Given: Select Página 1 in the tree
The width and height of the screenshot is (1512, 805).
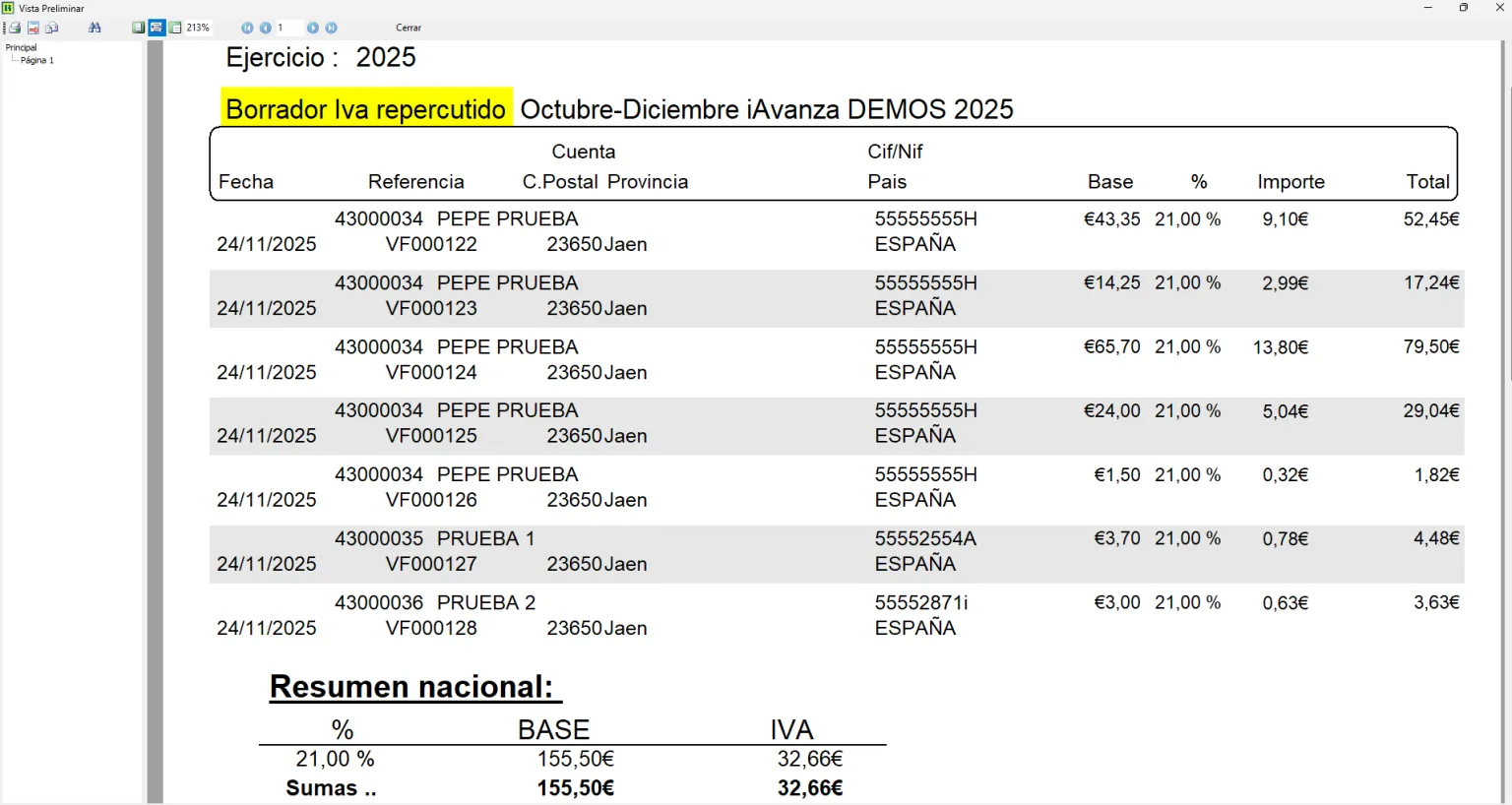Looking at the screenshot, I should point(37,60).
